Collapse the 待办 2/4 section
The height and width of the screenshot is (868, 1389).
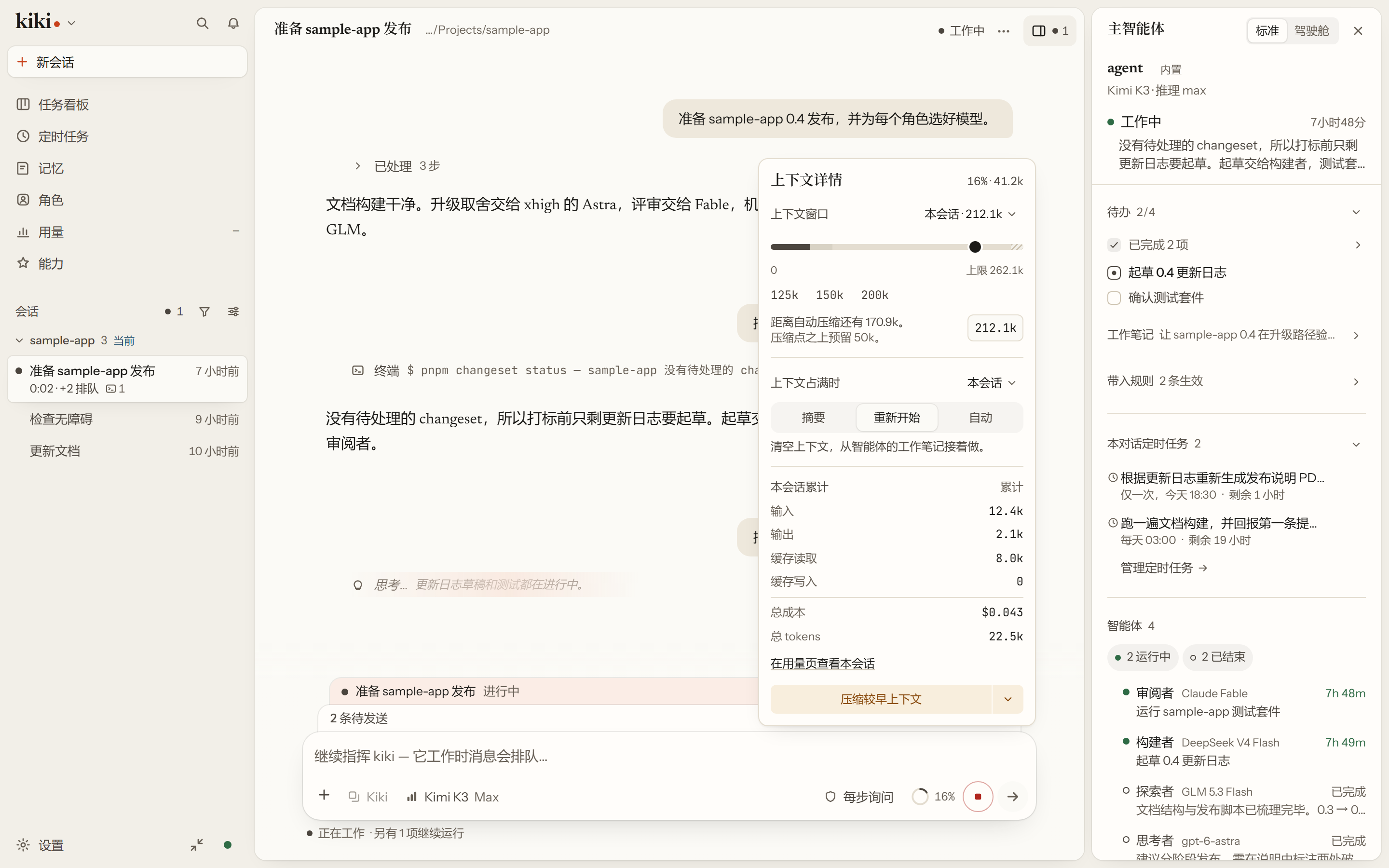1356,212
